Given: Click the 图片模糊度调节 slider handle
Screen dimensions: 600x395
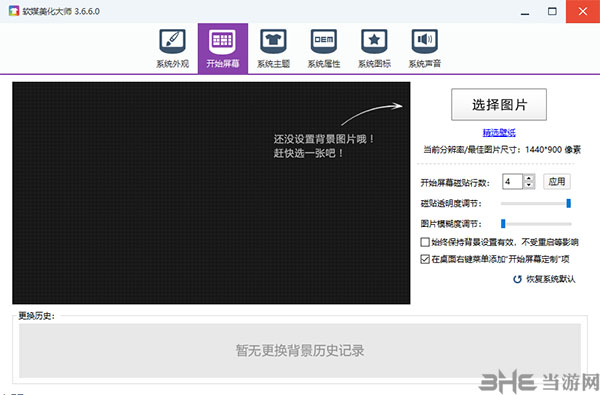Looking at the screenshot, I should [503, 224].
